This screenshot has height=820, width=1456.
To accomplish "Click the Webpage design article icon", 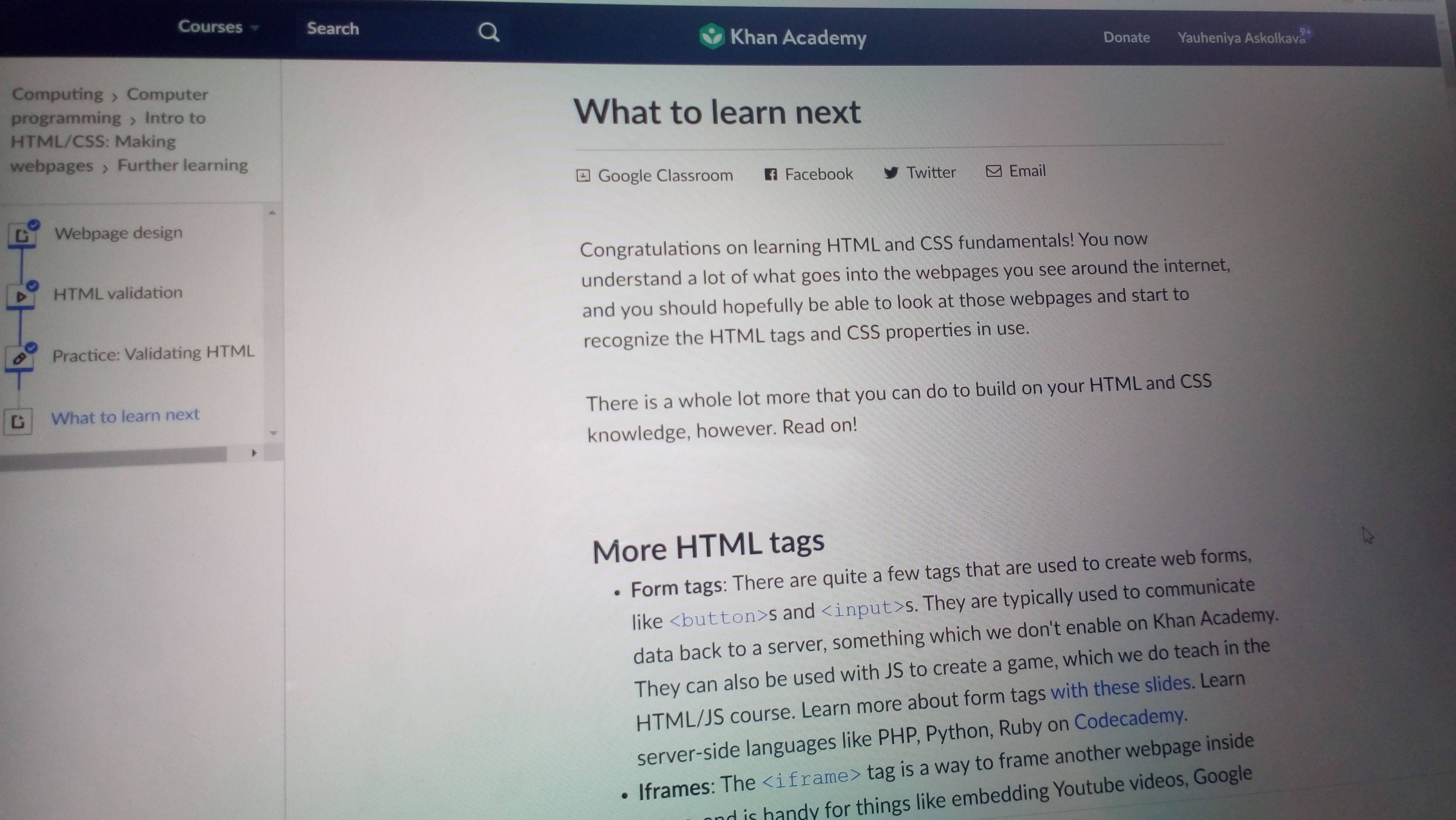I will pyautogui.click(x=22, y=235).
